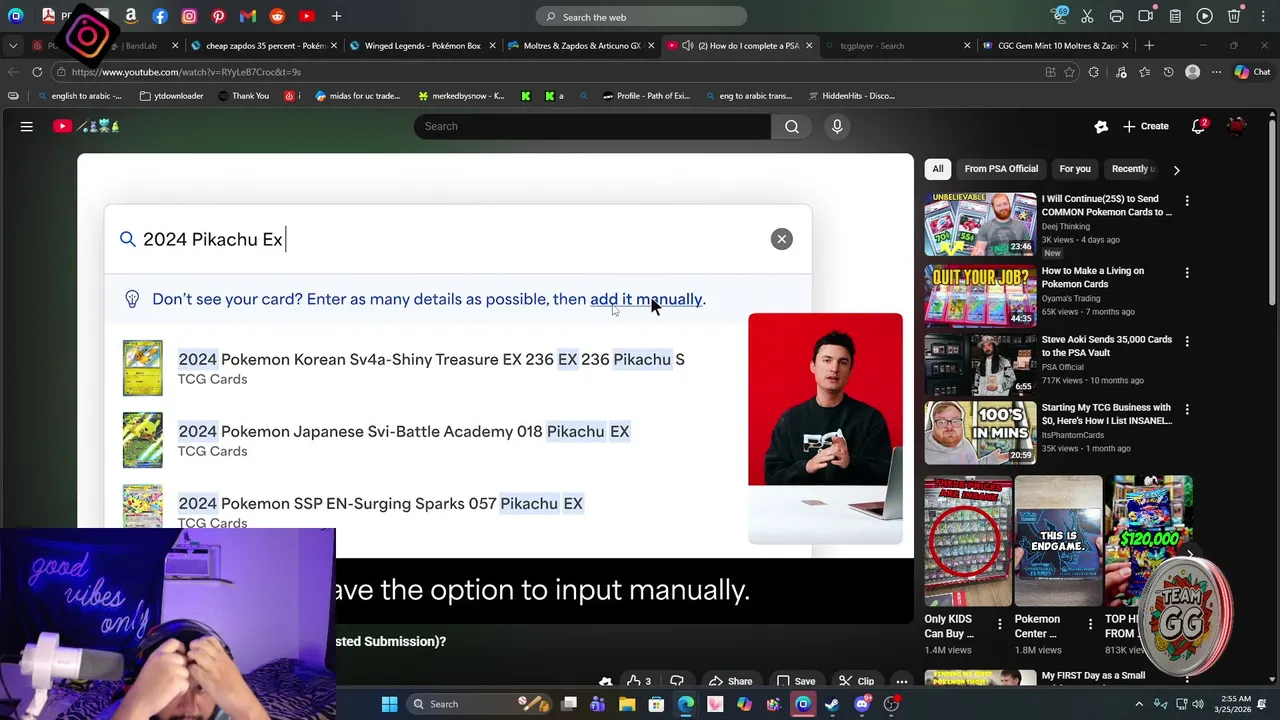Open options for 'I Will Continue(25$) to Send' video
The height and width of the screenshot is (720, 1280).
(1187, 201)
